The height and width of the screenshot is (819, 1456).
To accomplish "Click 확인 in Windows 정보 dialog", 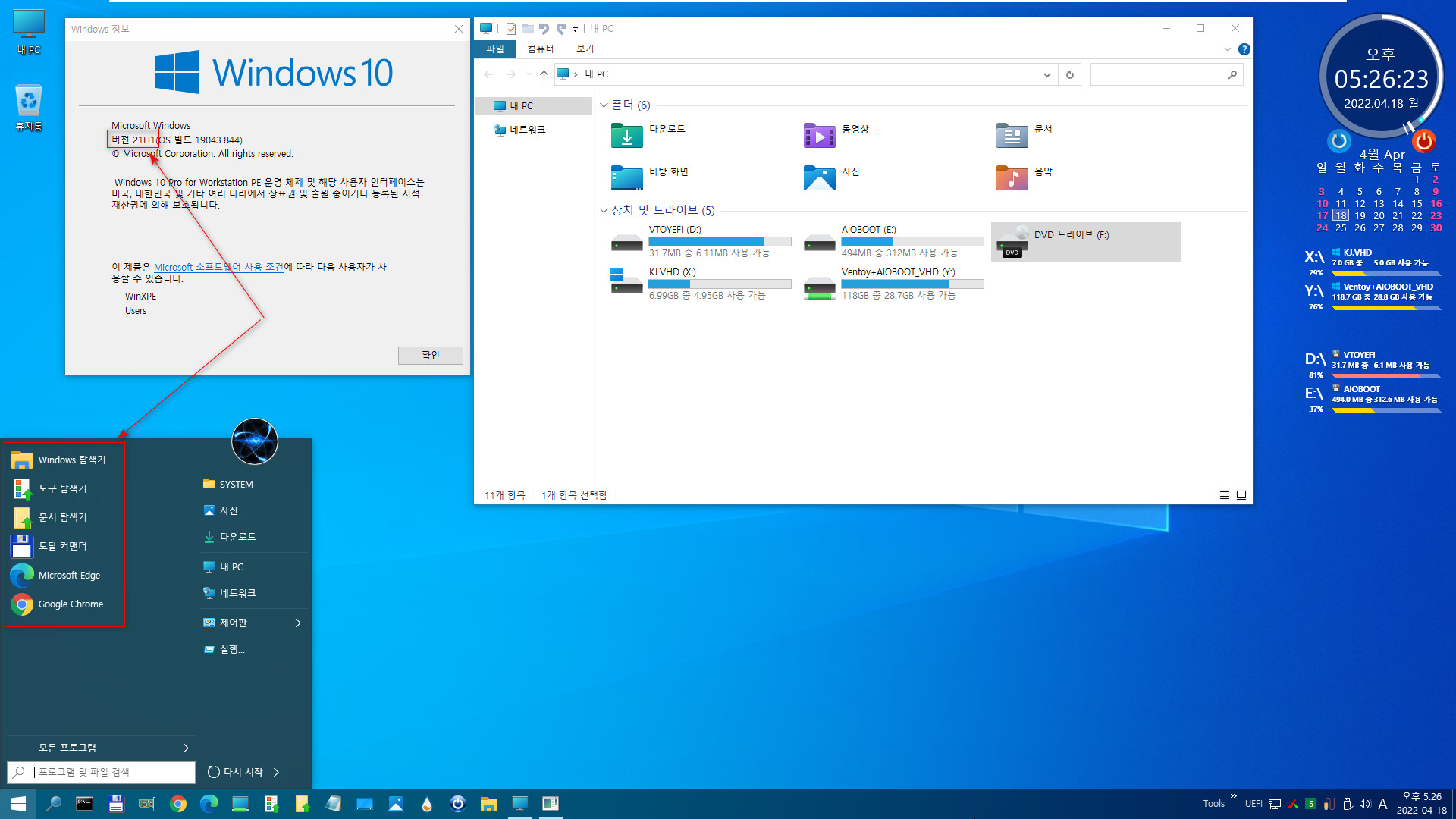I will (430, 355).
